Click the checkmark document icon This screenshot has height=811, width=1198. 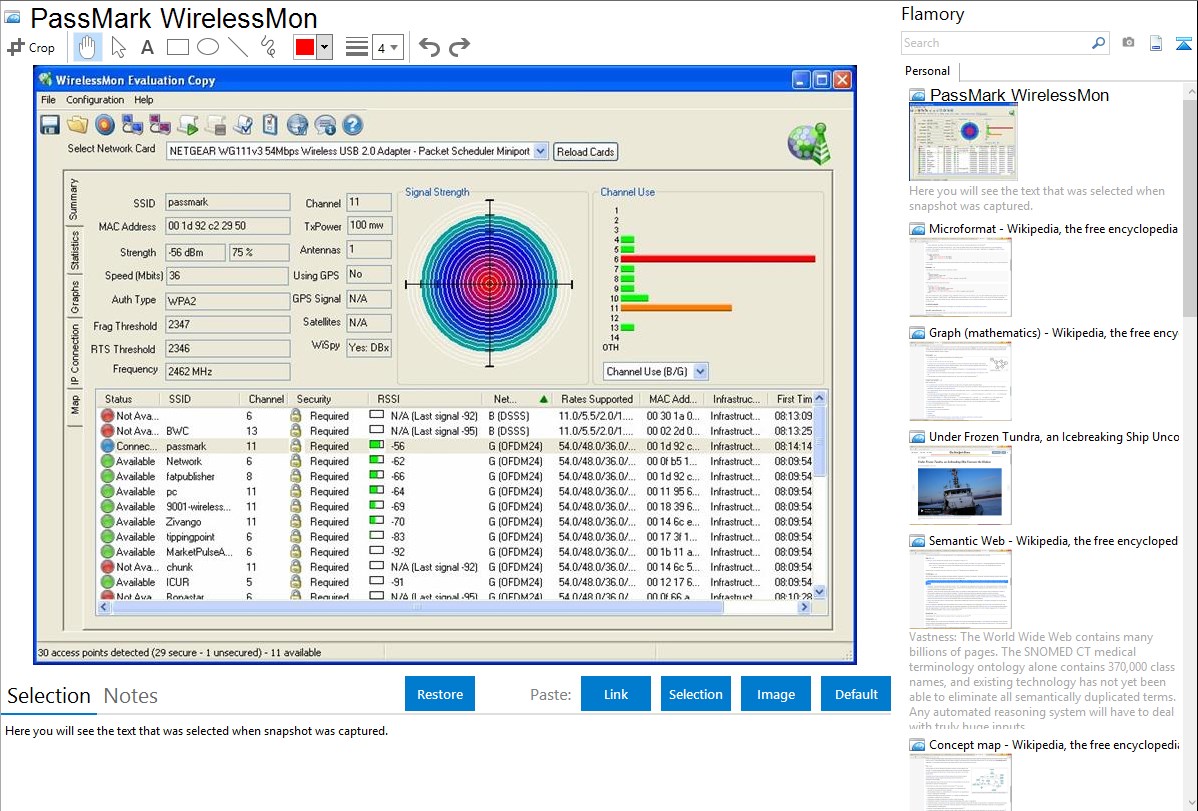coord(243,125)
